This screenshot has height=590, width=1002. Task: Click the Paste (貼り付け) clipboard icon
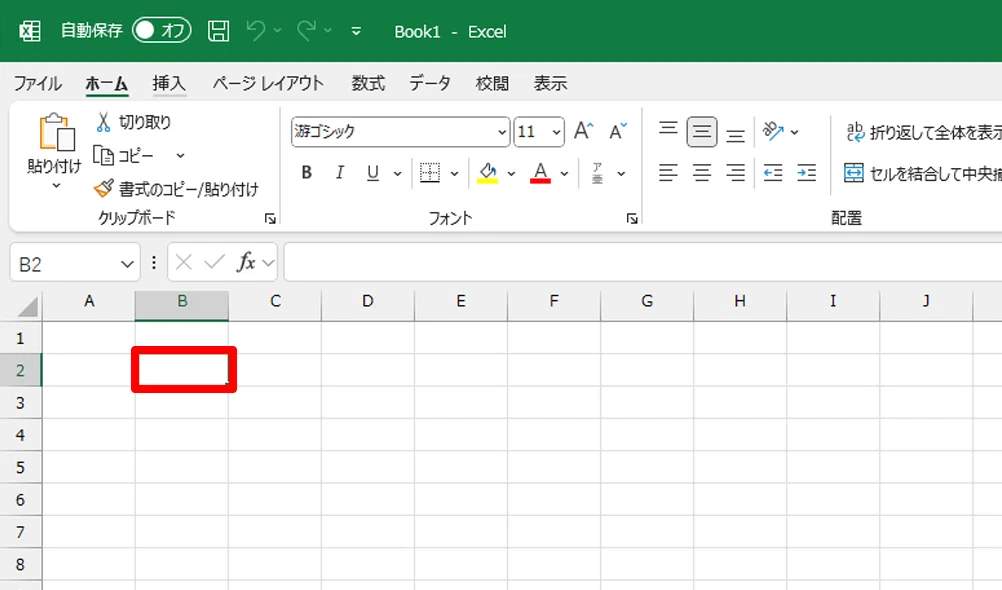(x=56, y=132)
